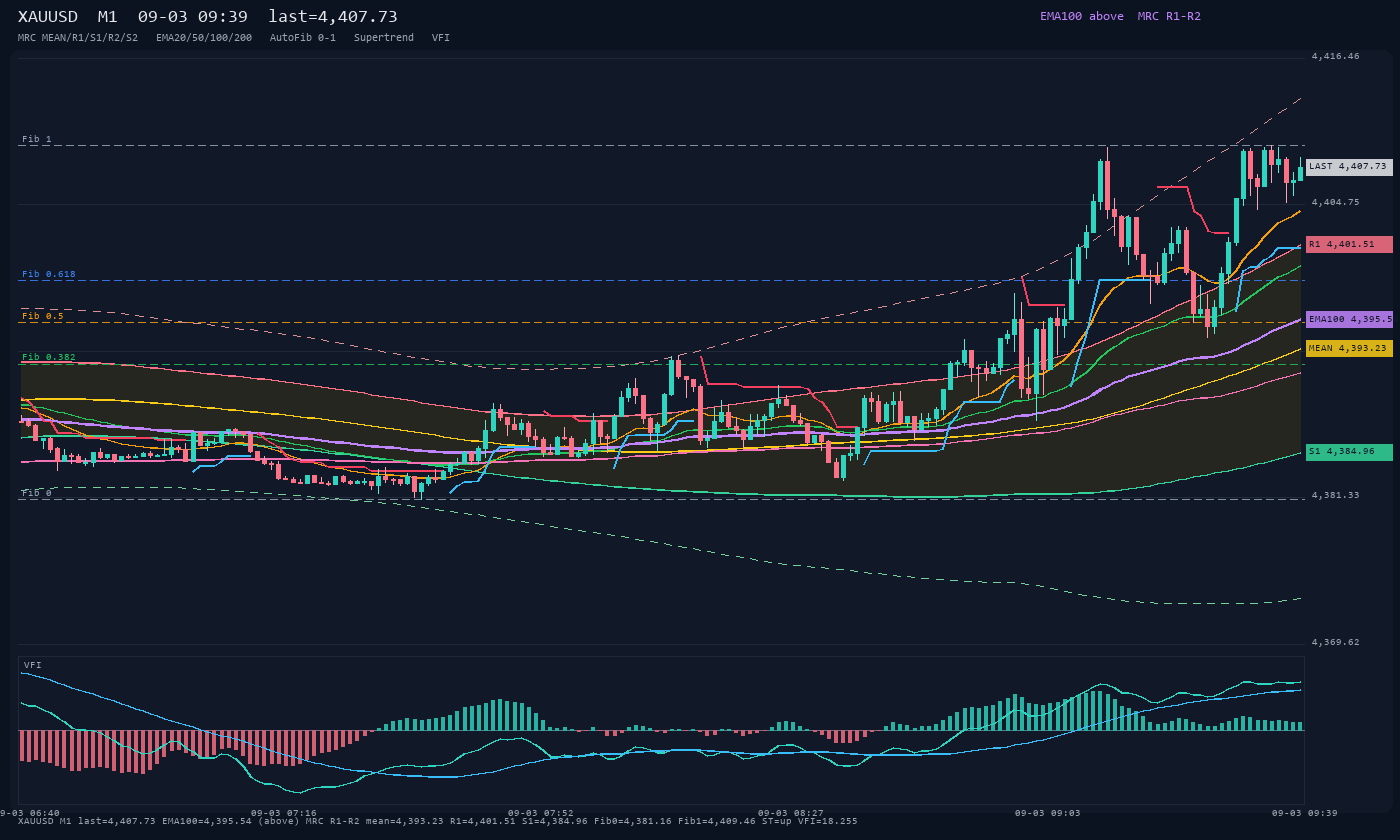Select the 'VFI' entry in the top legend
Viewport: 1400px width, 840px height.
click(441, 37)
